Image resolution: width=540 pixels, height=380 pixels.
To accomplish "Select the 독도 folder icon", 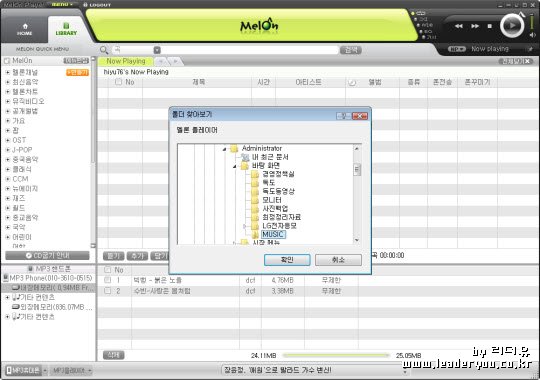I will pyautogui.click(x=255, y=183).
